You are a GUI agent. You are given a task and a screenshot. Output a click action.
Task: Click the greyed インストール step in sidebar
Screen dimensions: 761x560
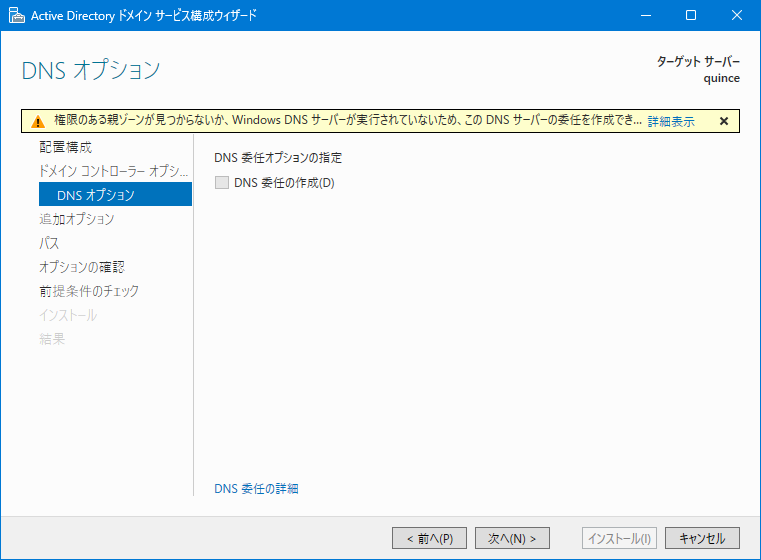tap(68, 315)
